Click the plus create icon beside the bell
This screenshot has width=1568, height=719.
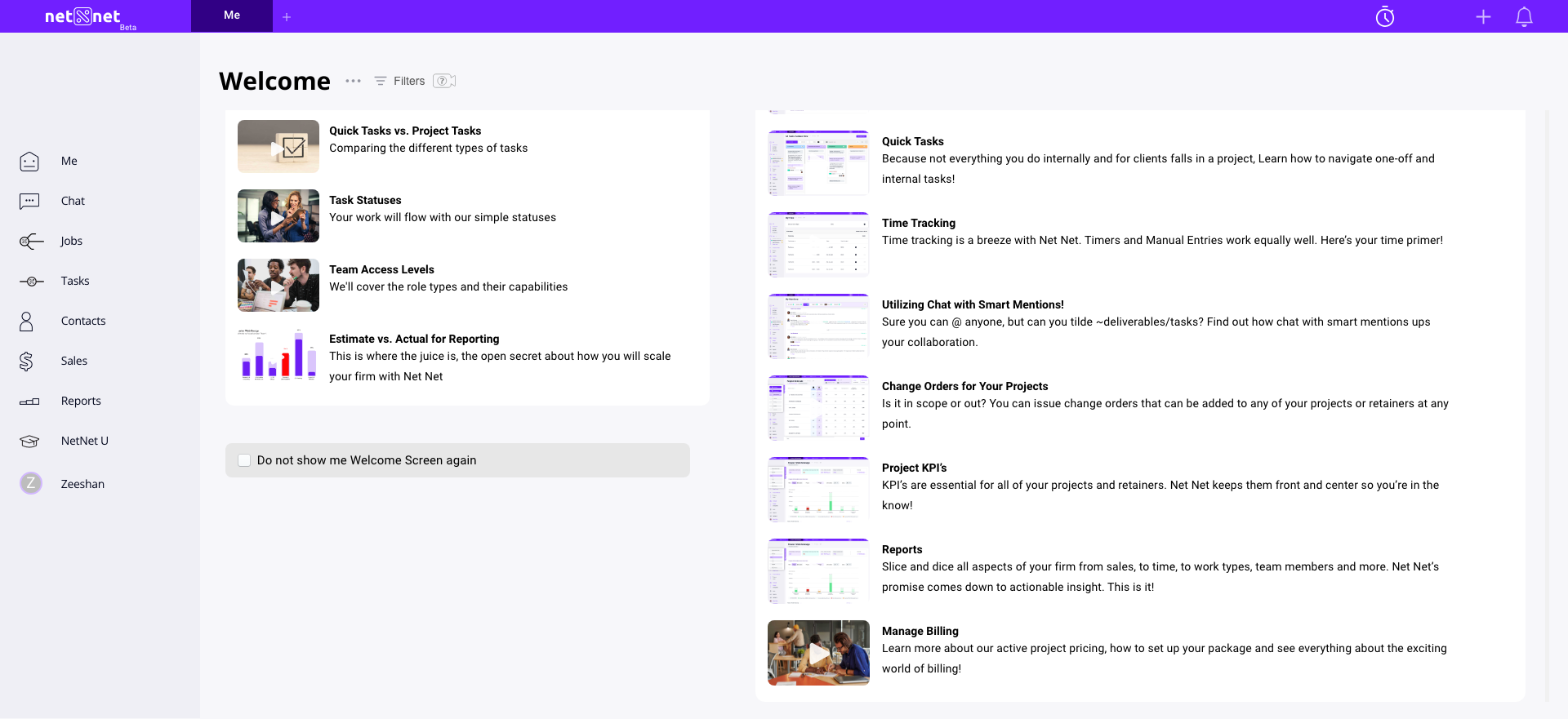(x=1483, y=16)
